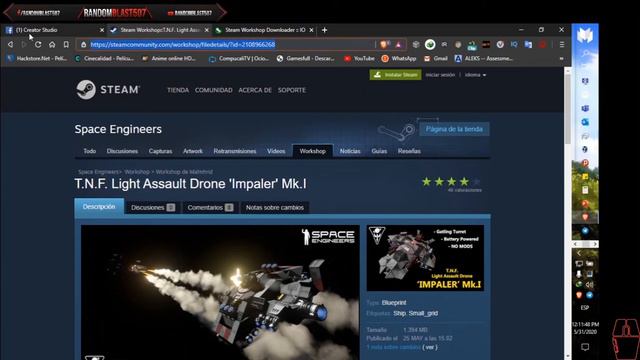Click the IMPALER Mk.I preview thumbnail
640x360 pixels.
click(425, 258)
